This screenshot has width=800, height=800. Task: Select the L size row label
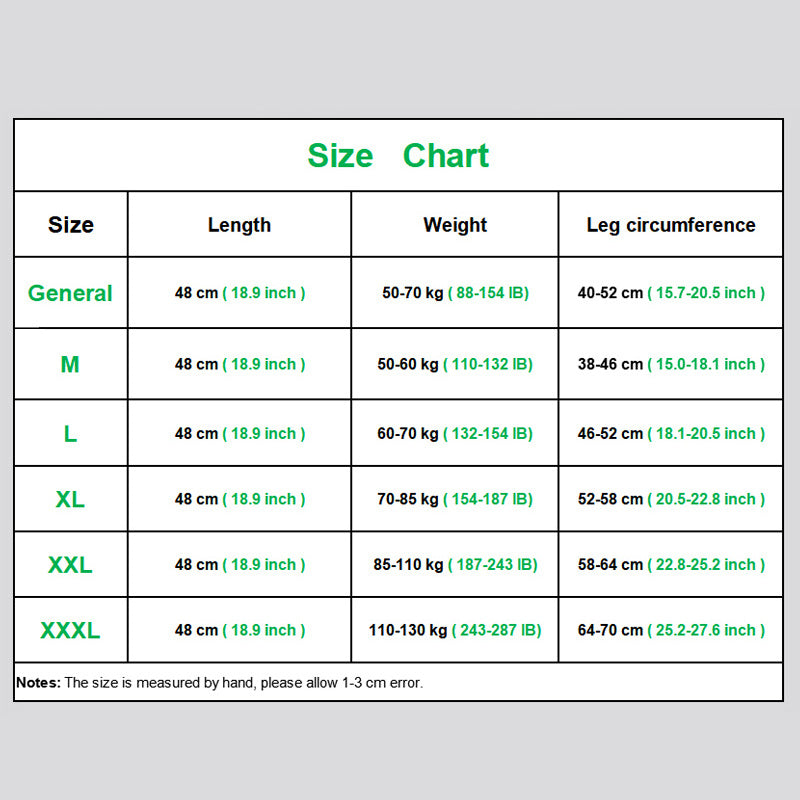[x=70, y=434]
